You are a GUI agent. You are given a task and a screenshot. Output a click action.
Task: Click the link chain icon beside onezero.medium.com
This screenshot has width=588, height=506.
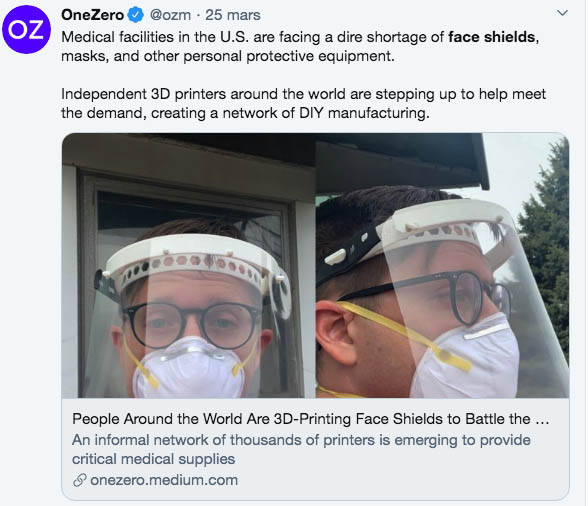point(80,480)
